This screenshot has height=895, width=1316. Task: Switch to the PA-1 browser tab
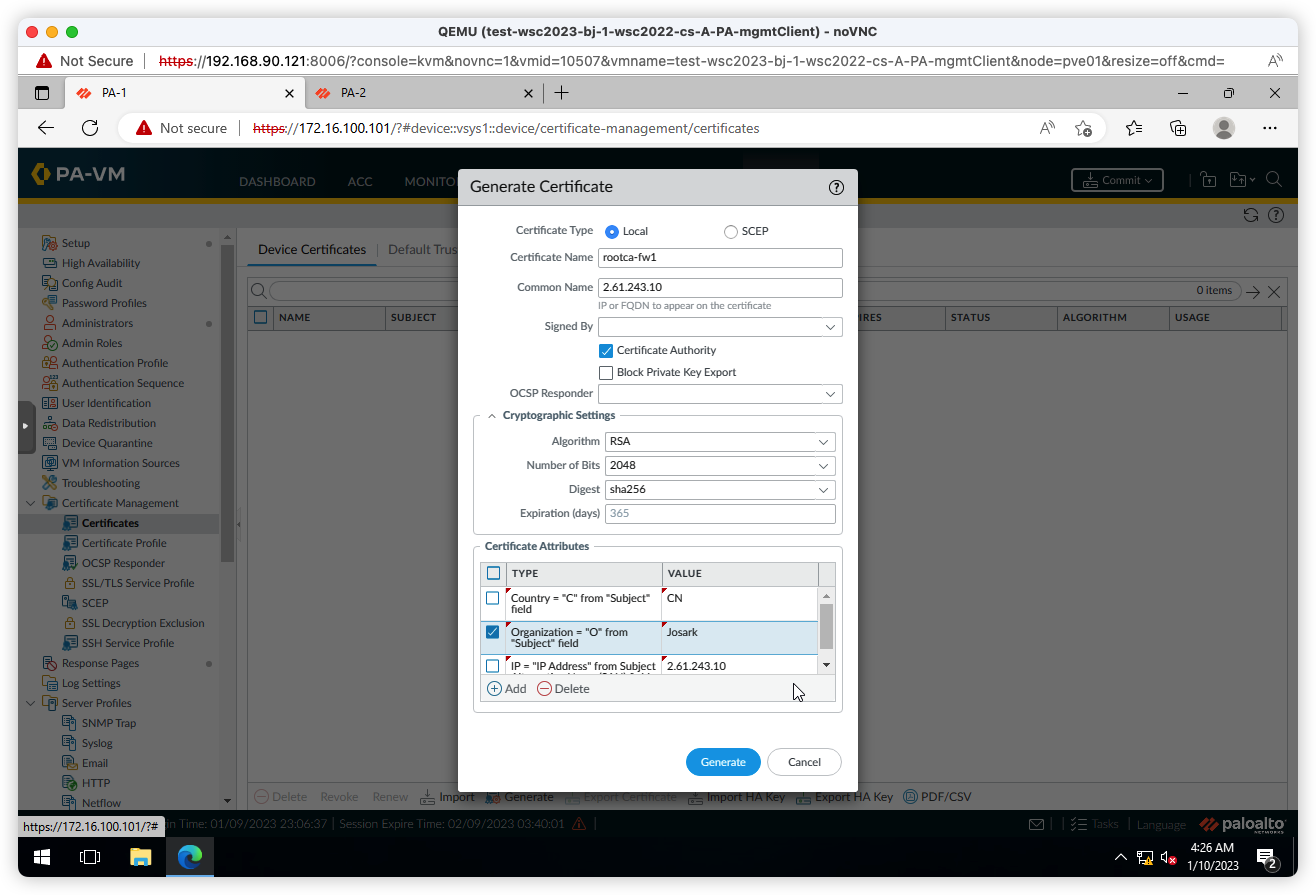pyautogui.click(x=184, y=93)
